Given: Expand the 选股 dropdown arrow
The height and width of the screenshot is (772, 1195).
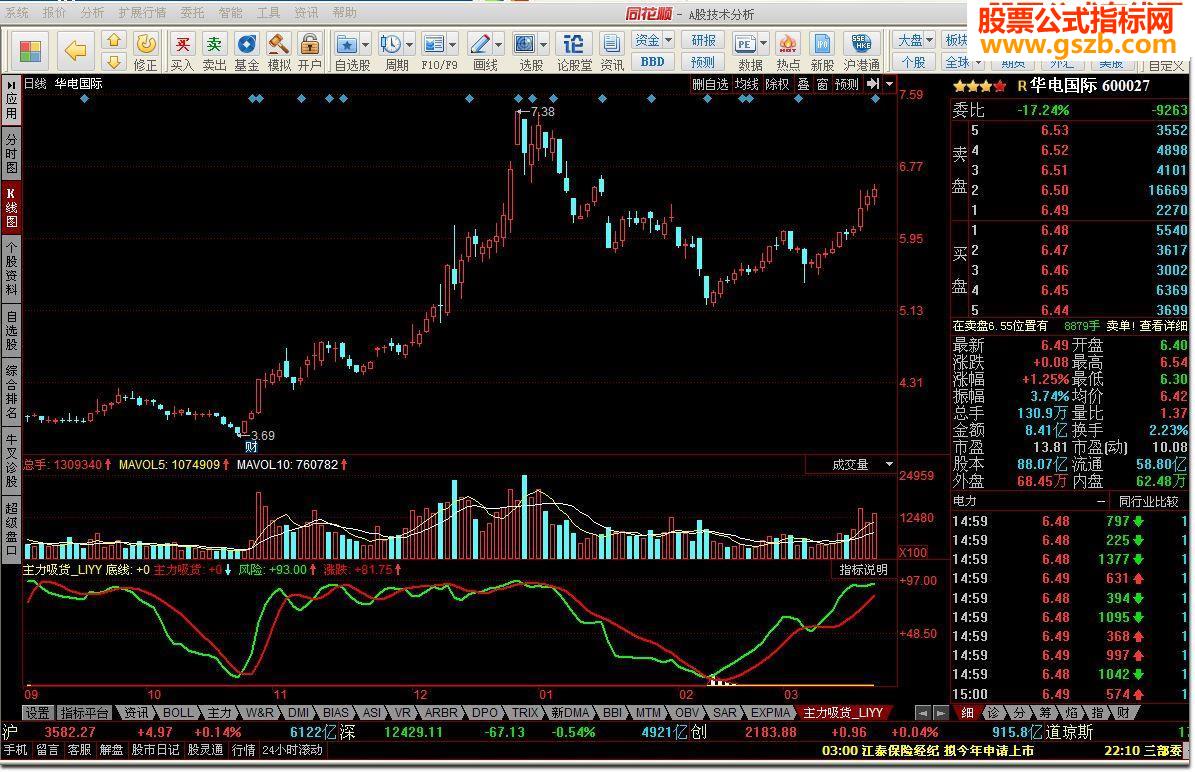Looking at the screenshot, I should [544, 43].
